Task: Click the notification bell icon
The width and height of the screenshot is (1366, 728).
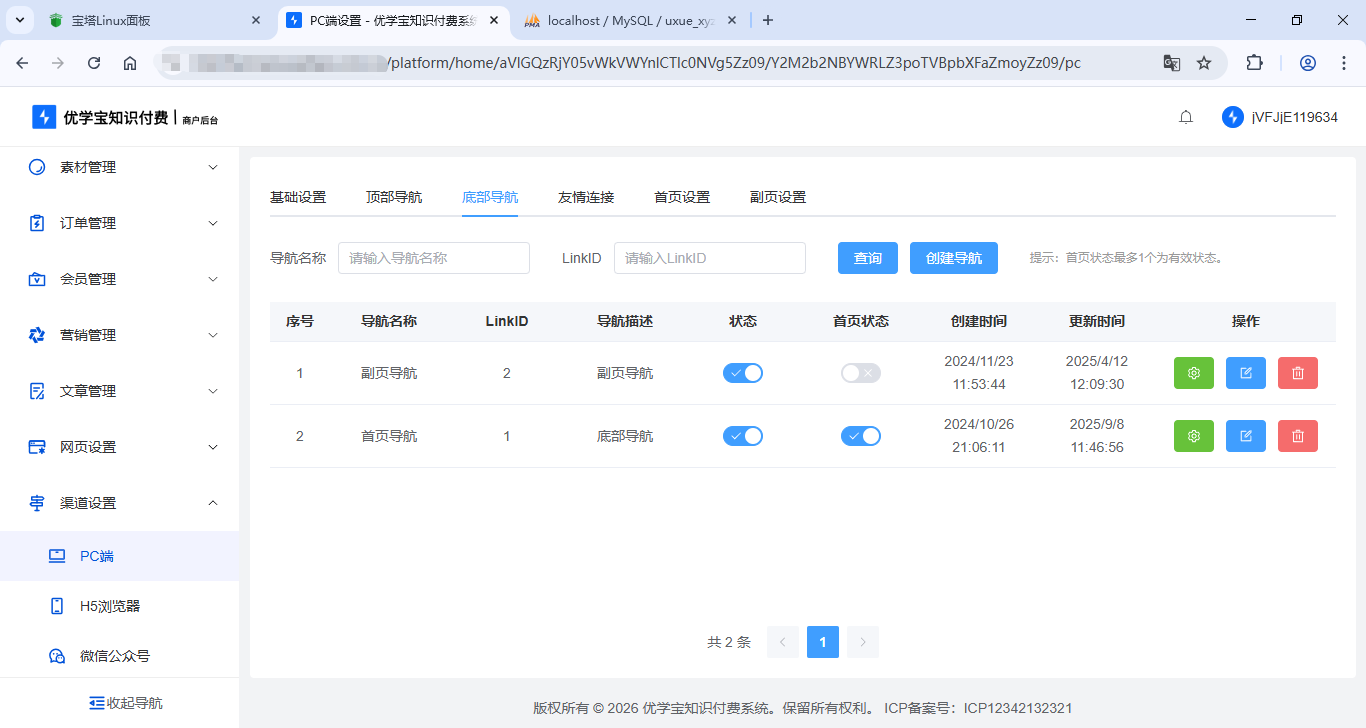Action: [x=1186, y=117]
